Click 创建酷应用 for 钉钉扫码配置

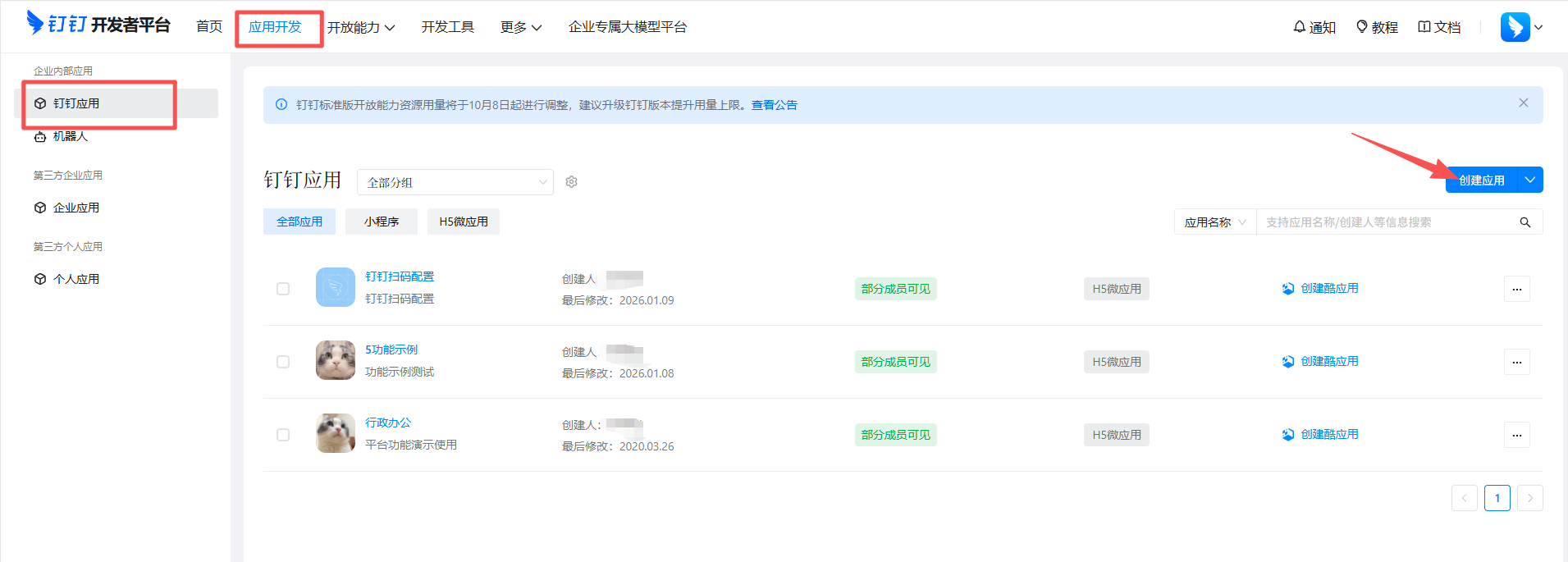[x=1320, y=288]
